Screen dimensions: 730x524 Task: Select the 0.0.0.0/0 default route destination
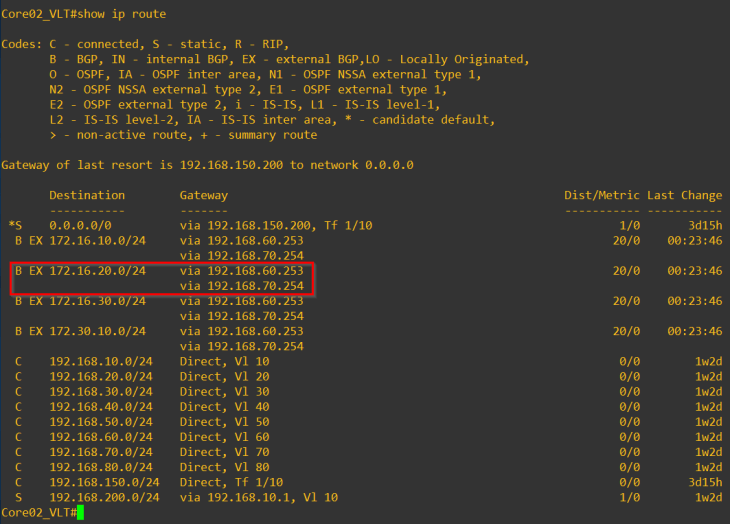click(x=77, y=226)
